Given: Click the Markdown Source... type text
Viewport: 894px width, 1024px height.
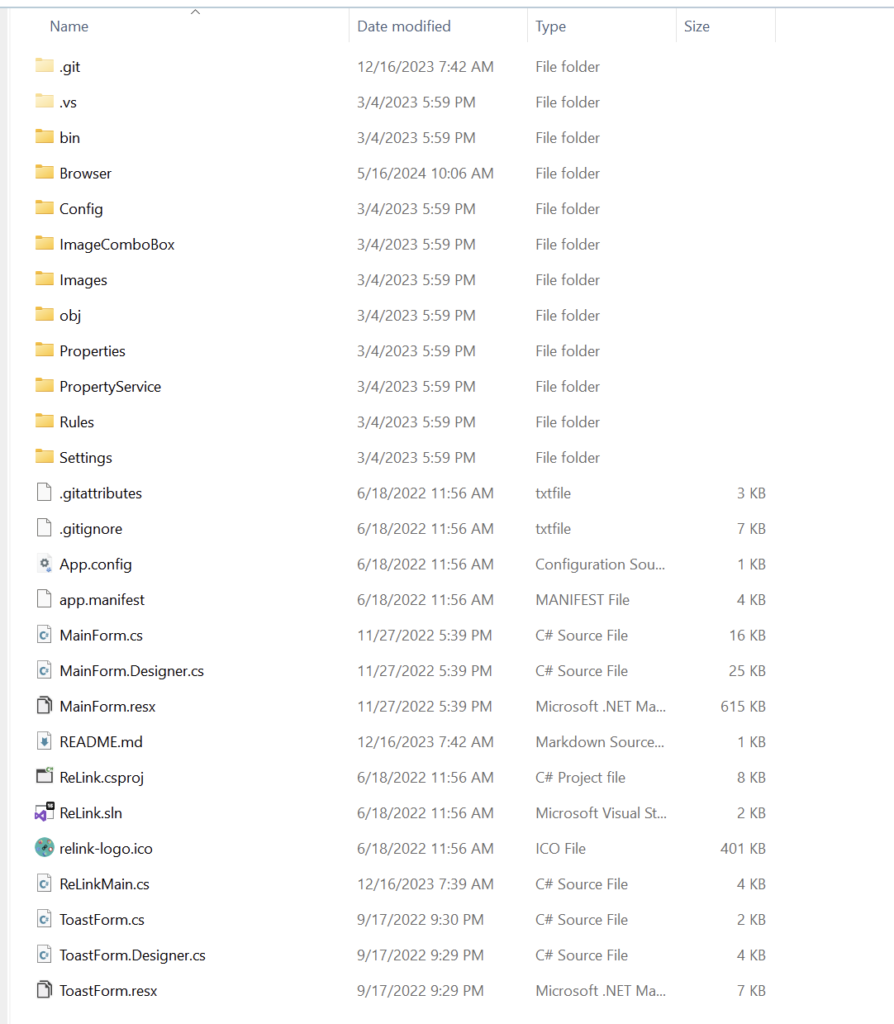Looking at the screenshot, I should [x=599, y=741].
